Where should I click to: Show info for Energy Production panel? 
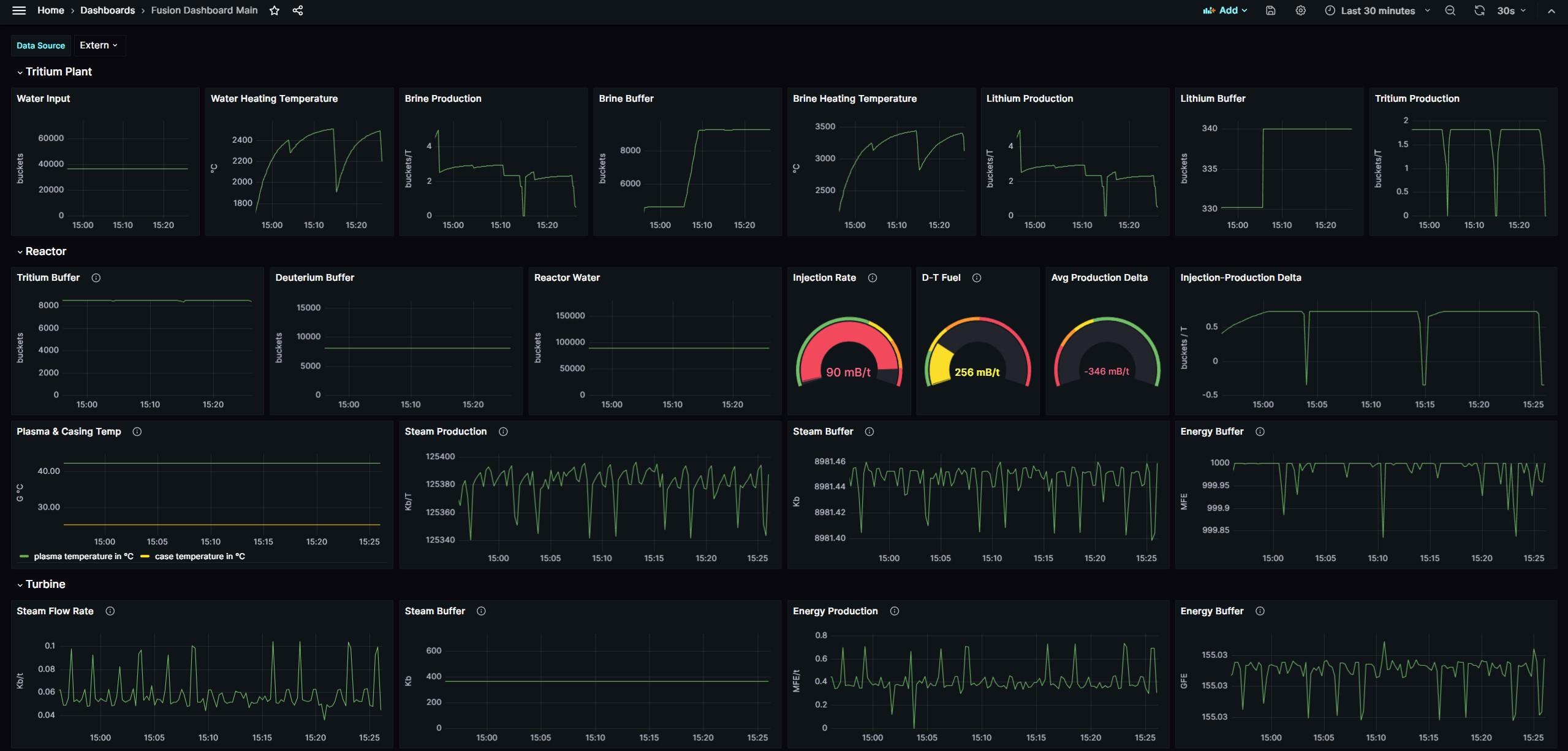895,611
